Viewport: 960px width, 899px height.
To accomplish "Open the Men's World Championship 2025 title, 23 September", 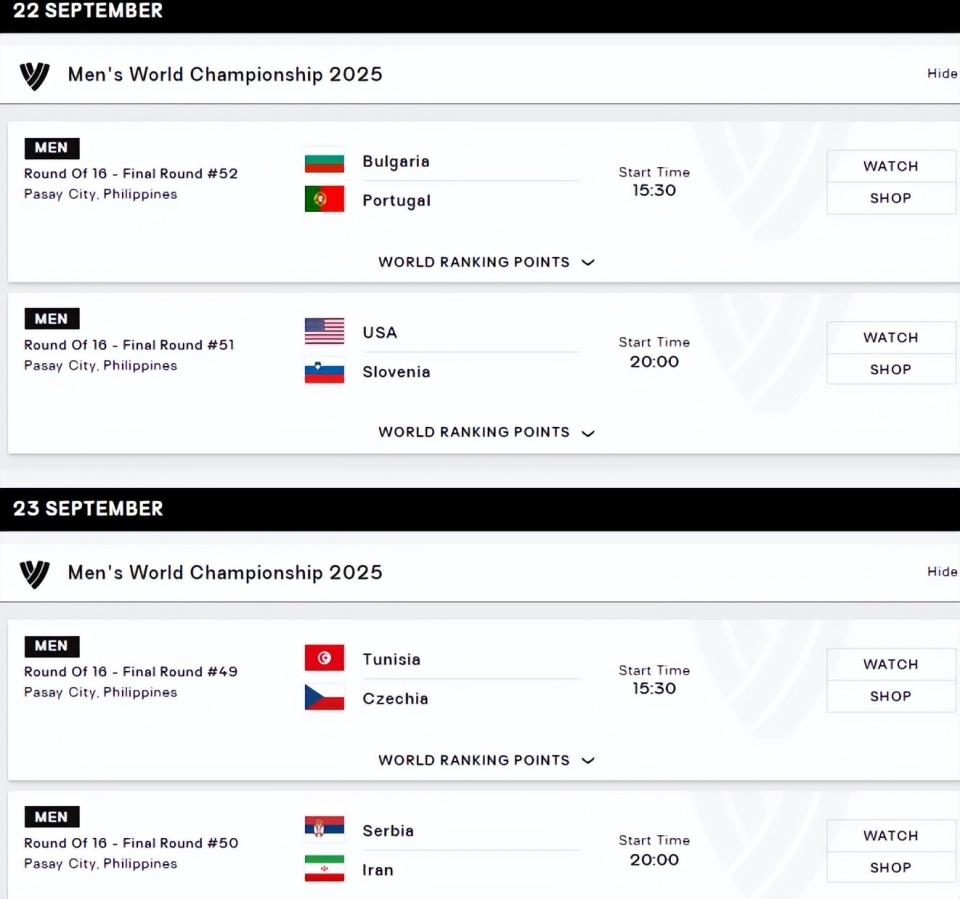I will pos(225,573).
